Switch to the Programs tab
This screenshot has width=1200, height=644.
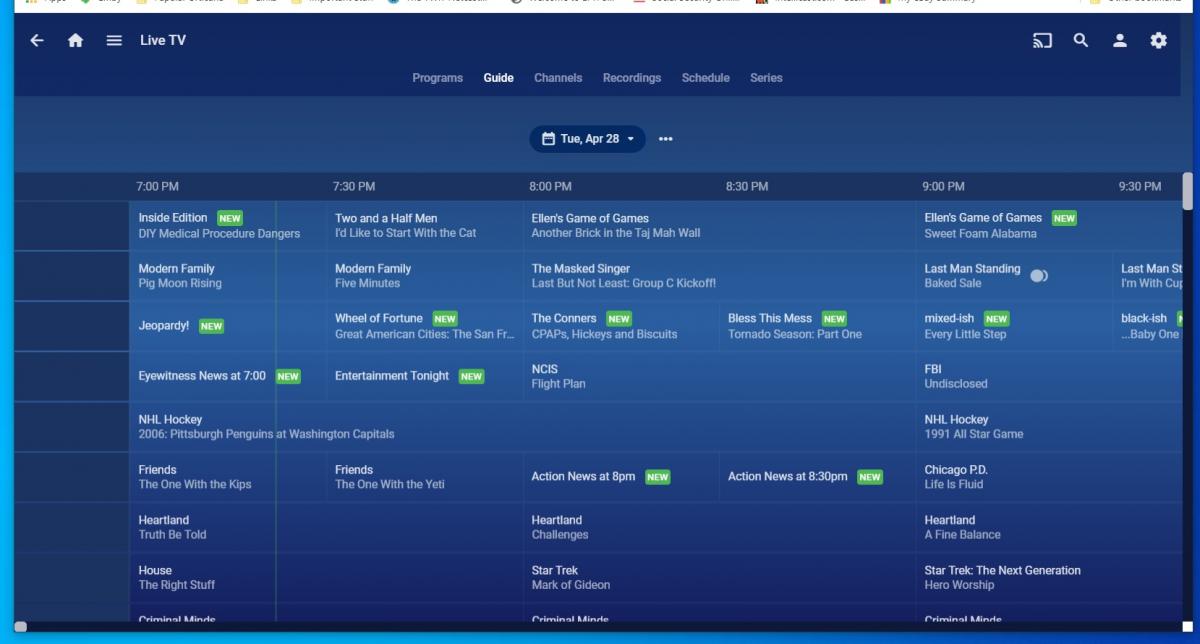click(438, 78)
